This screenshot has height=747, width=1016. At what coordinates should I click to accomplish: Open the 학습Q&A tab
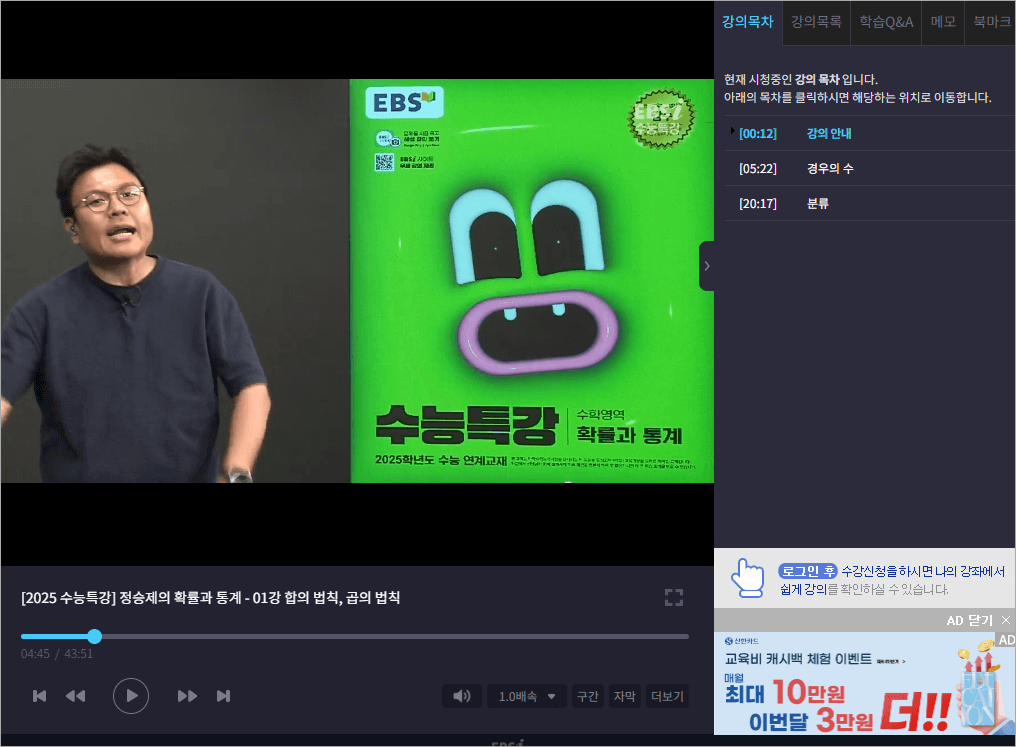886,22
